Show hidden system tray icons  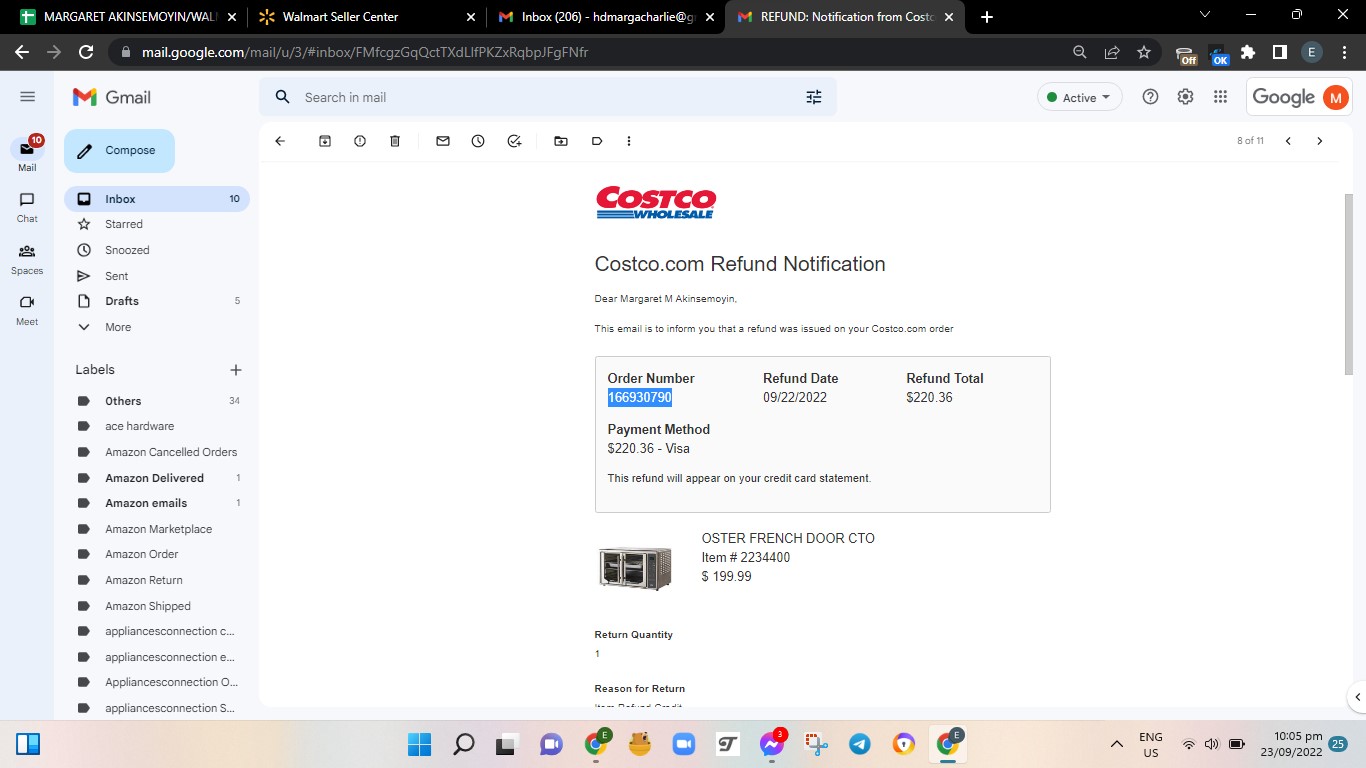(x=1117, y=744)
